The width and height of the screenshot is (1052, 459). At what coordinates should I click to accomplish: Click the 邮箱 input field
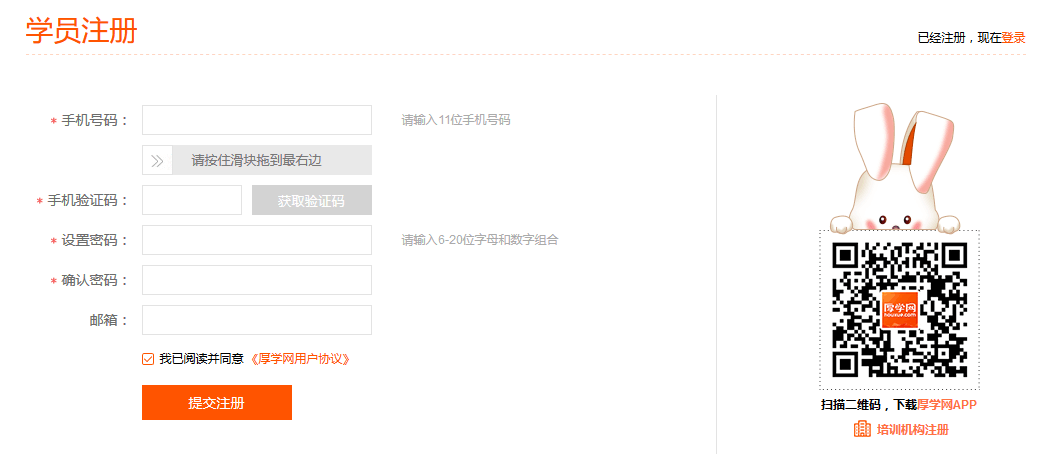(257, 320)
